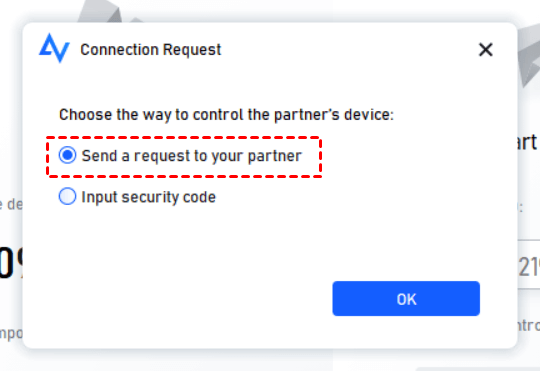Choose the Input security code radio button
The width and height of the screenshot is (540, 371).
(67, 196)
